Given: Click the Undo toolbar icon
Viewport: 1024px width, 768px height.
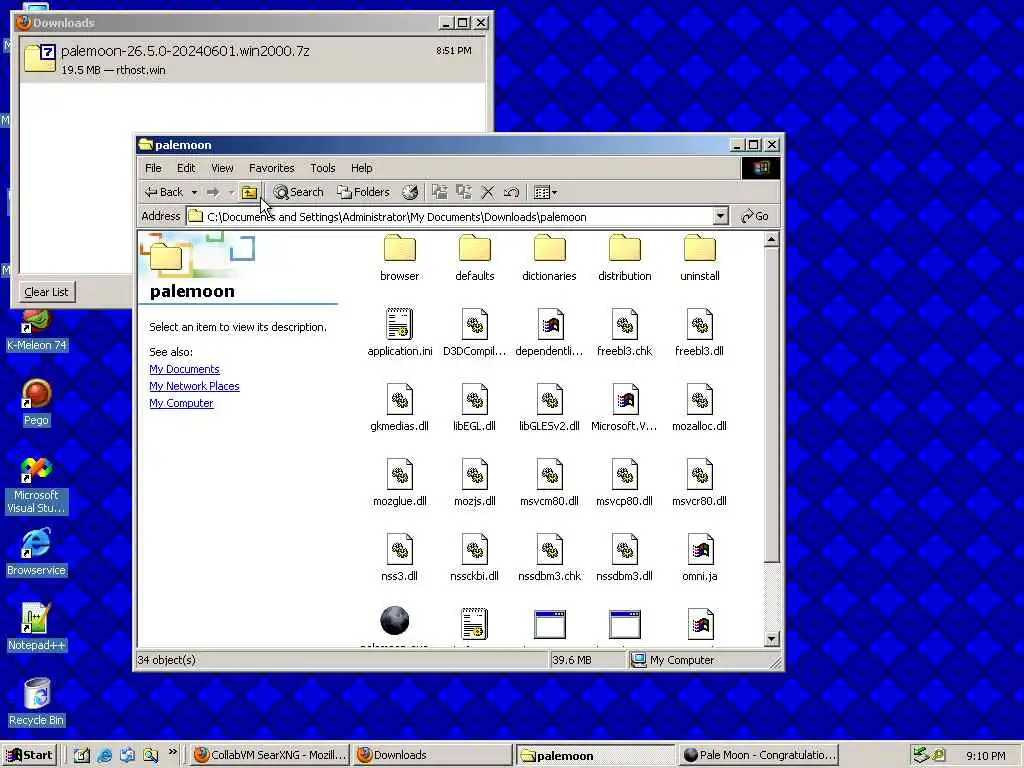Looking at the screenshot, I should [511, 192].
